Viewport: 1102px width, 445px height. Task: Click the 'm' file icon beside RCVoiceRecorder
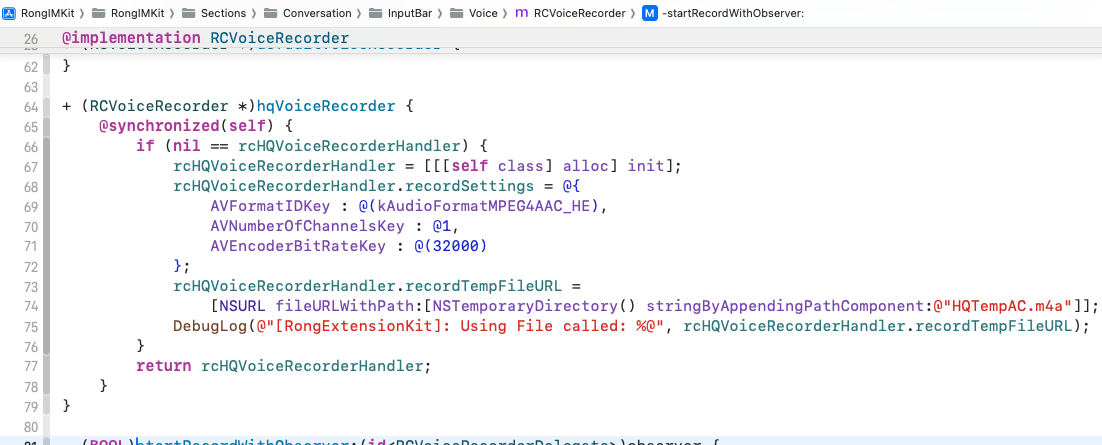pyautogui.click(x=522, y=13)
